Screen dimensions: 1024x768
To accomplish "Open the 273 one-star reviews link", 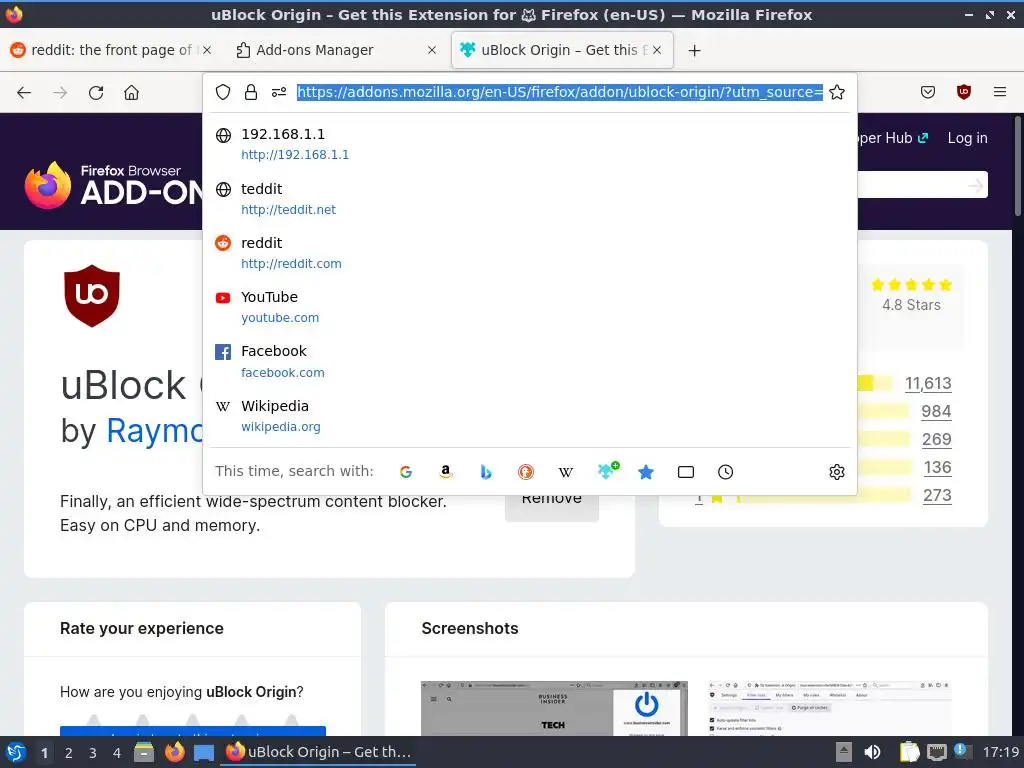I will 937,496.
